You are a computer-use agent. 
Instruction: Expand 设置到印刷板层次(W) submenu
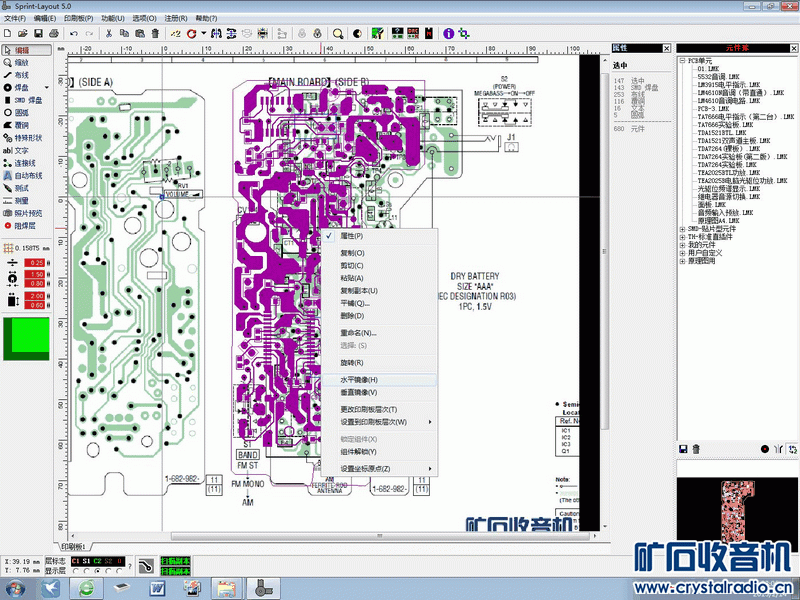click(380, 422)
